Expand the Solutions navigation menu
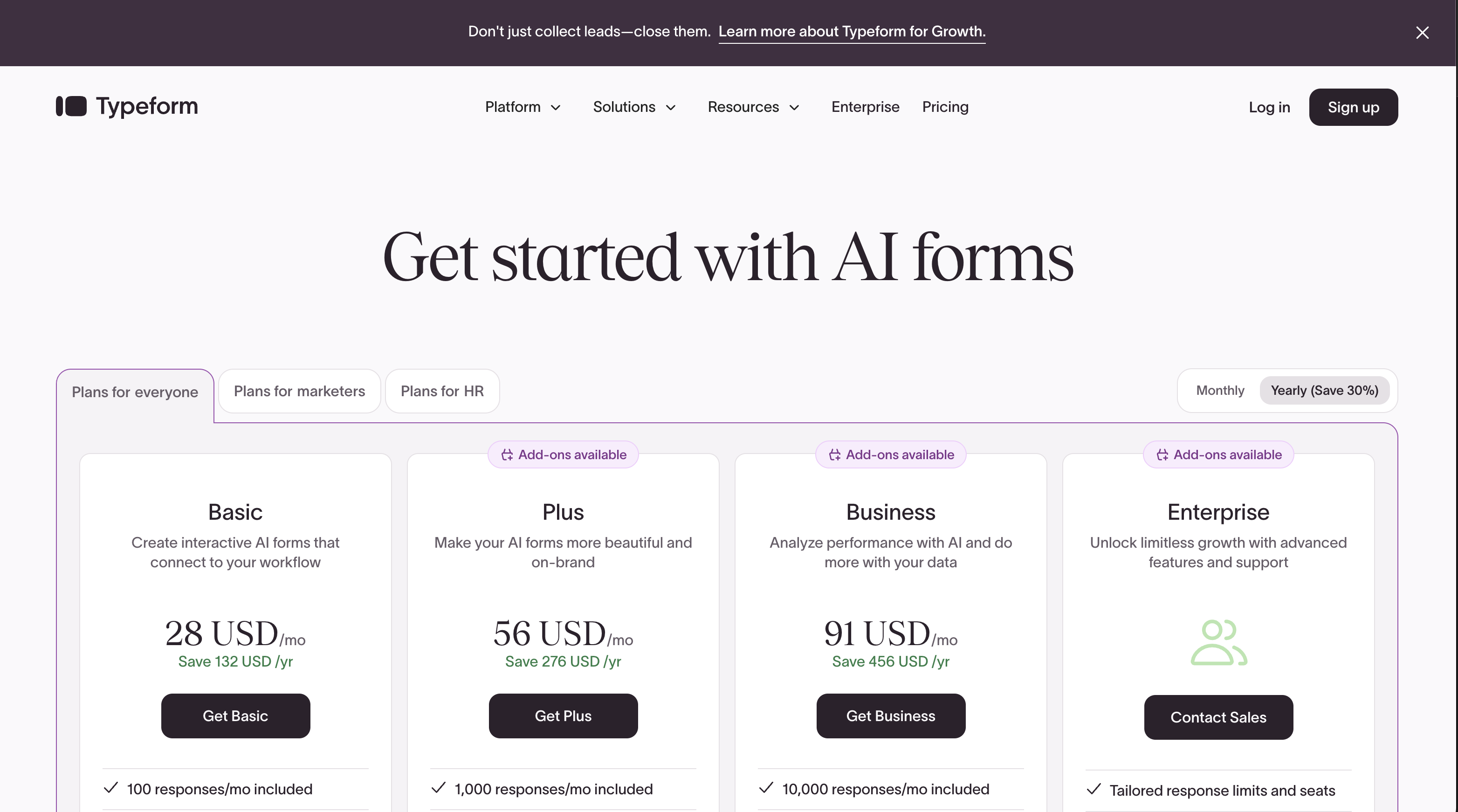Image resolution: width=1458 pixels, height=812 pixels. pos(634,107)
